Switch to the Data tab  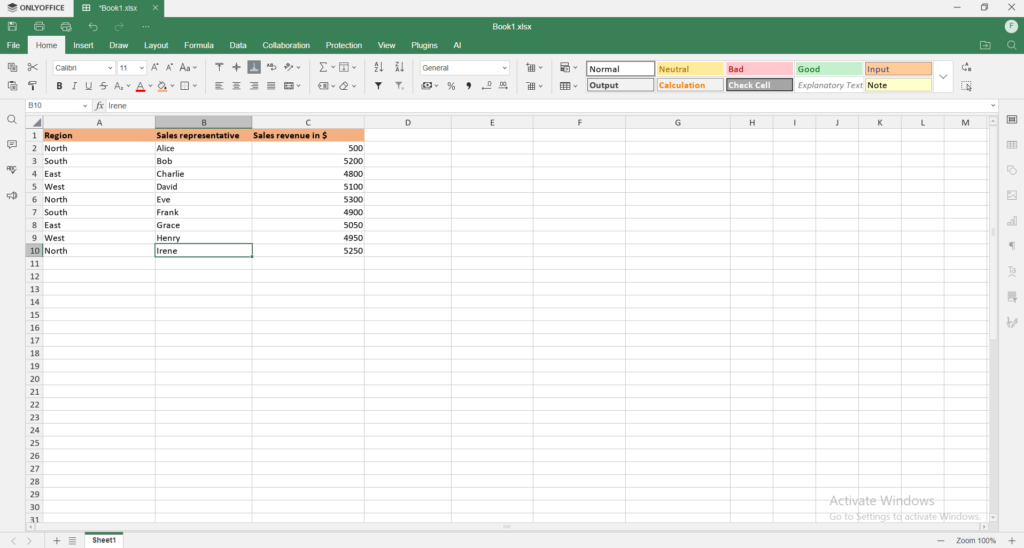(x=238, y=45)
